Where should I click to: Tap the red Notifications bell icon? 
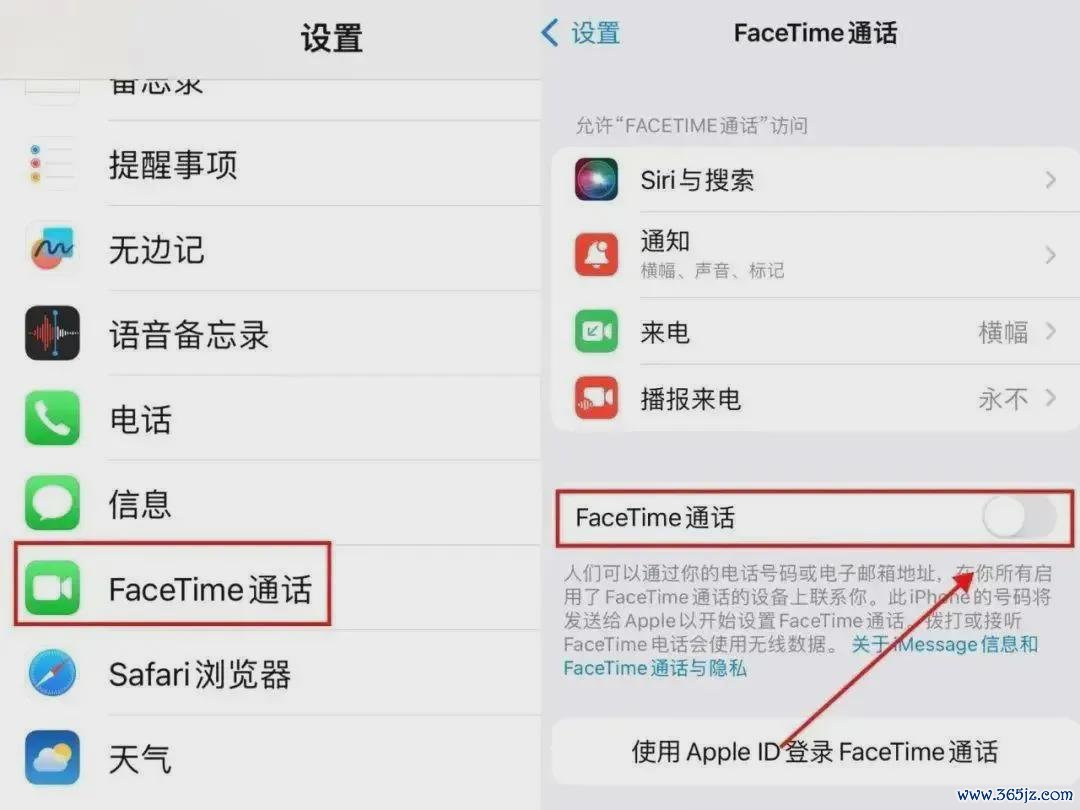596,254
